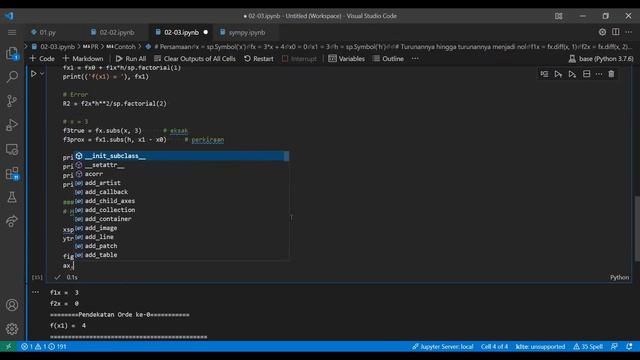
Task: Run the current notebook cell
Action: point(33,74)
